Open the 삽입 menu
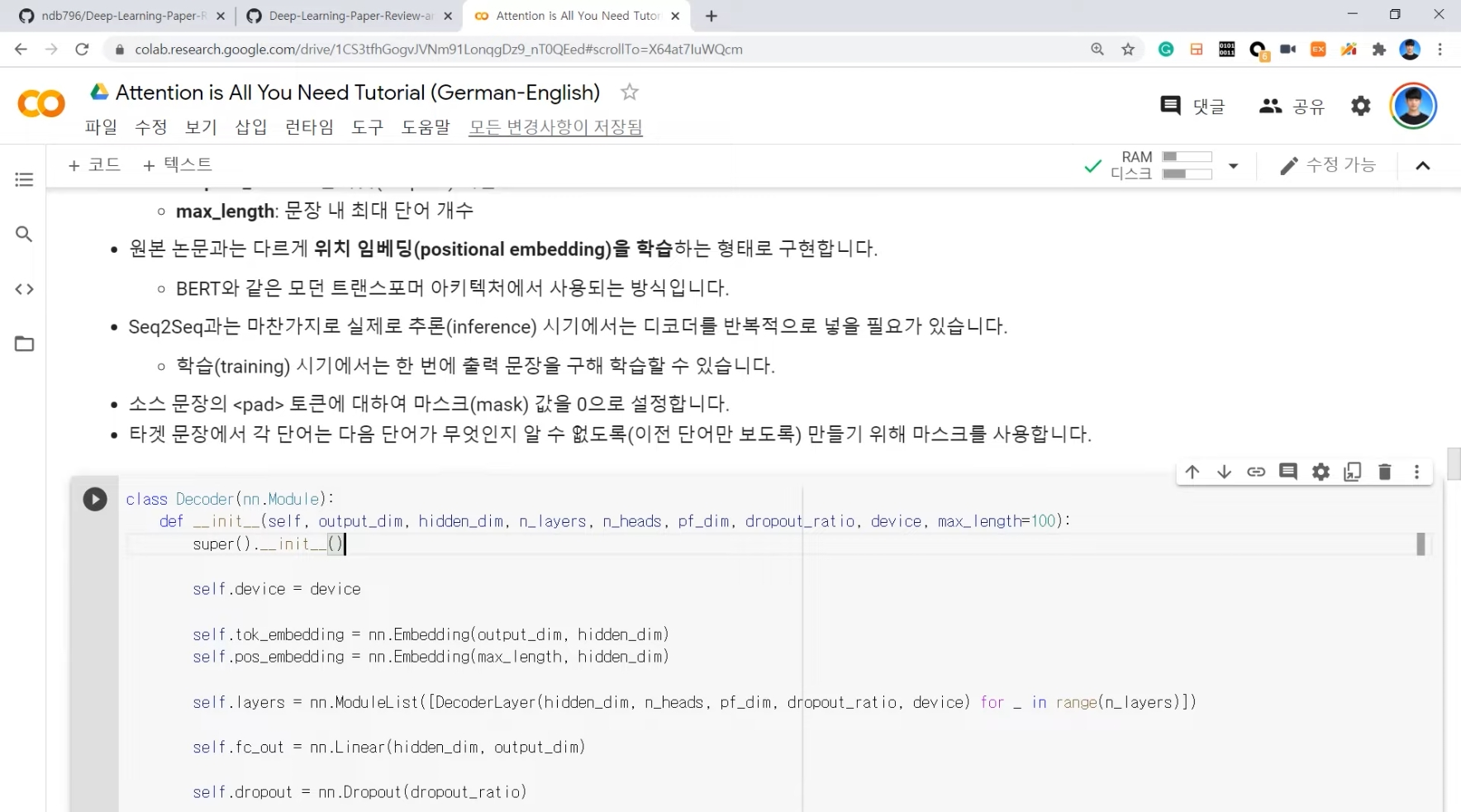1461x812 pixels. pyautogui.click(x=251, y=127)
